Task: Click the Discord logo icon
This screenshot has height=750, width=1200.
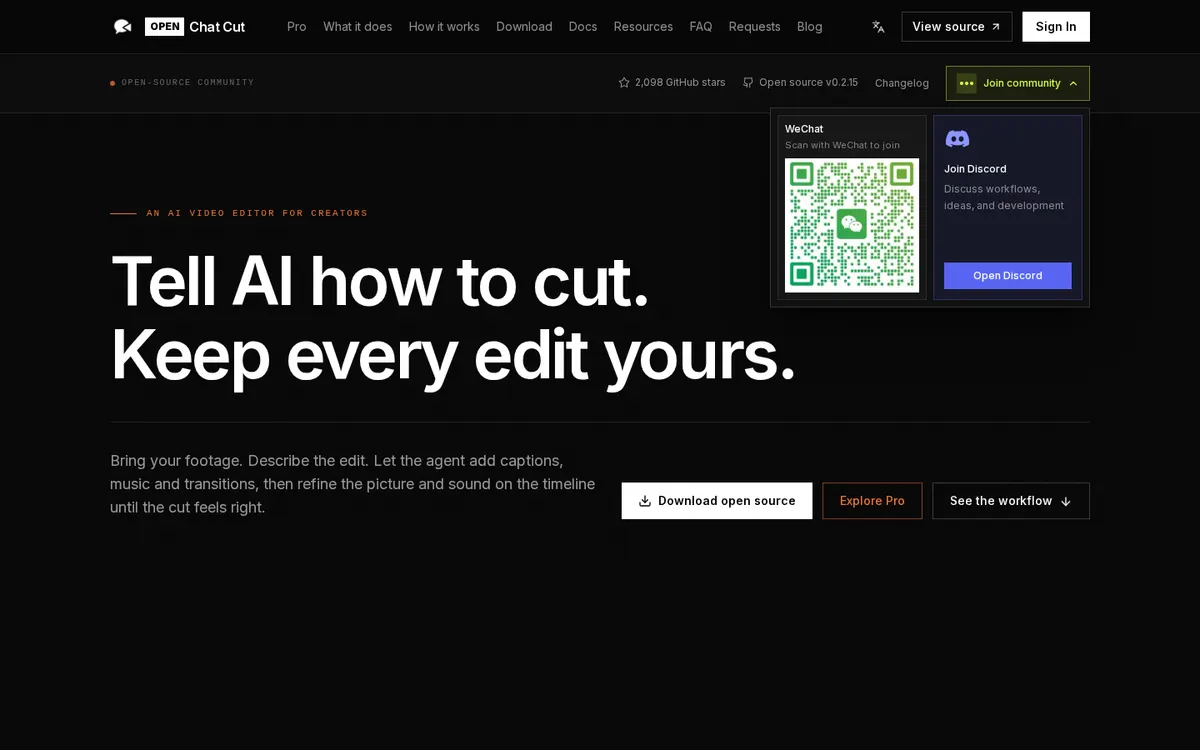Action: coord(957,139)
